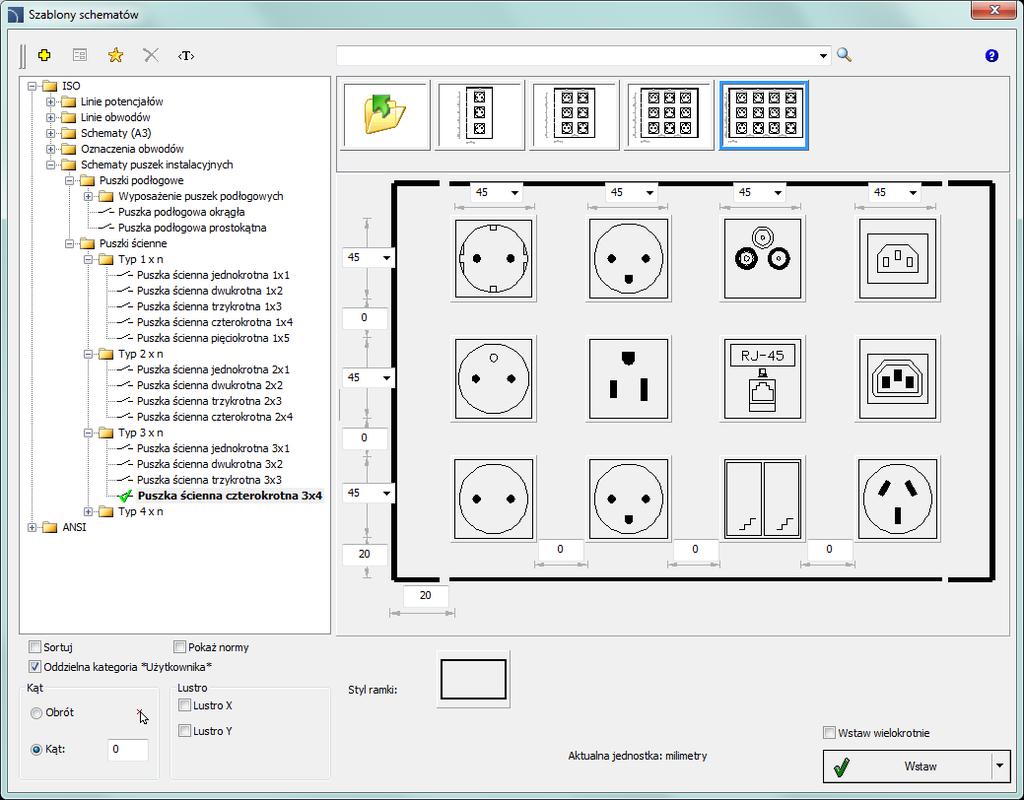Uncheck Oddzielna kategoria *Użytkownika* checkbox
The width and height of the screenshot is (1024, 800).
click(35, 667)
